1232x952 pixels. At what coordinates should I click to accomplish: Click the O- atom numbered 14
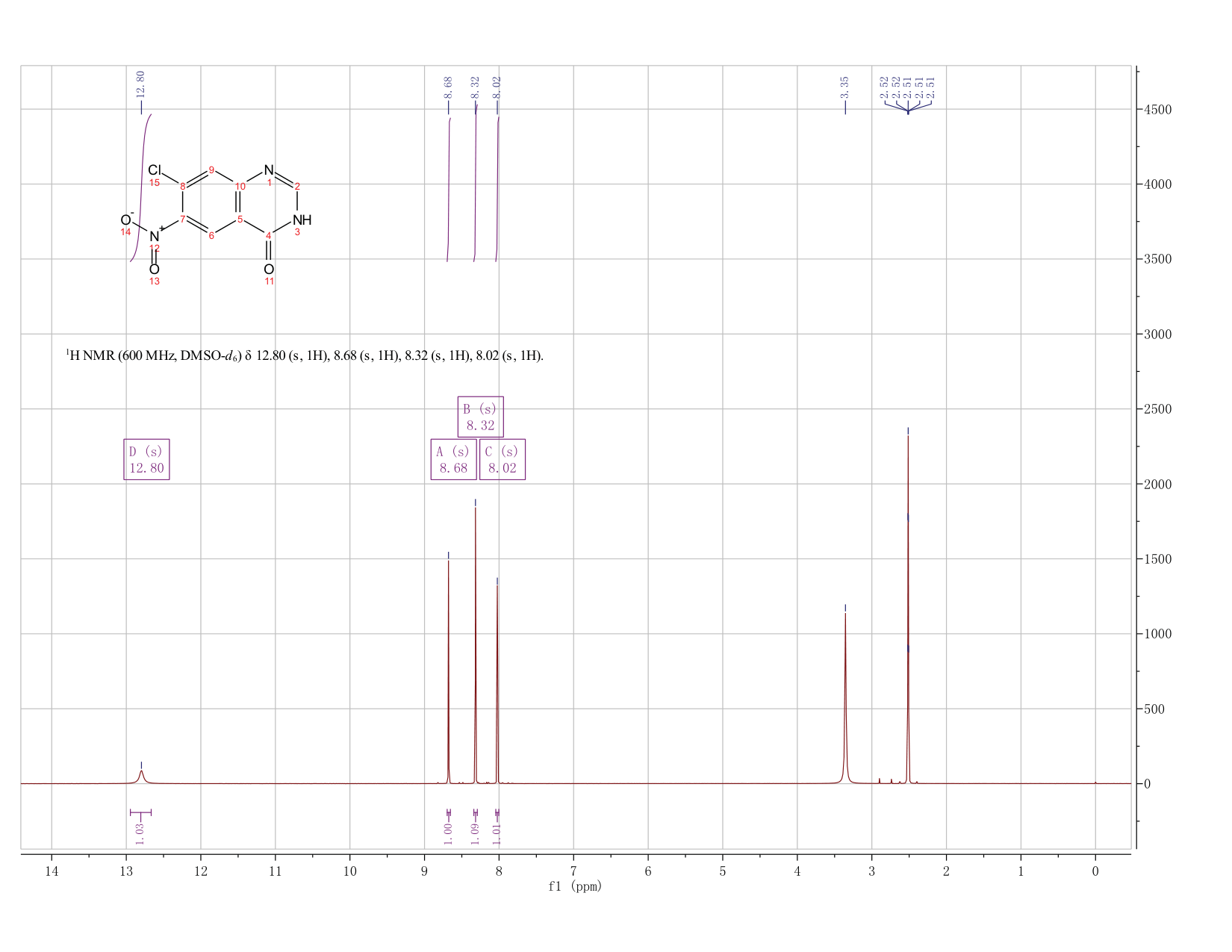[125, 220]
